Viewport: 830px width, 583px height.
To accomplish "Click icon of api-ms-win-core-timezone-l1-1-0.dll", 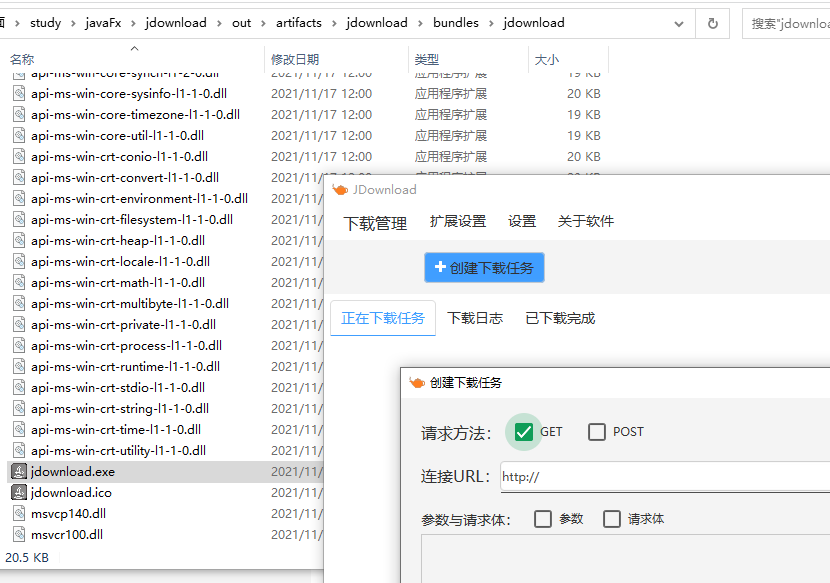I will [19, 114].
